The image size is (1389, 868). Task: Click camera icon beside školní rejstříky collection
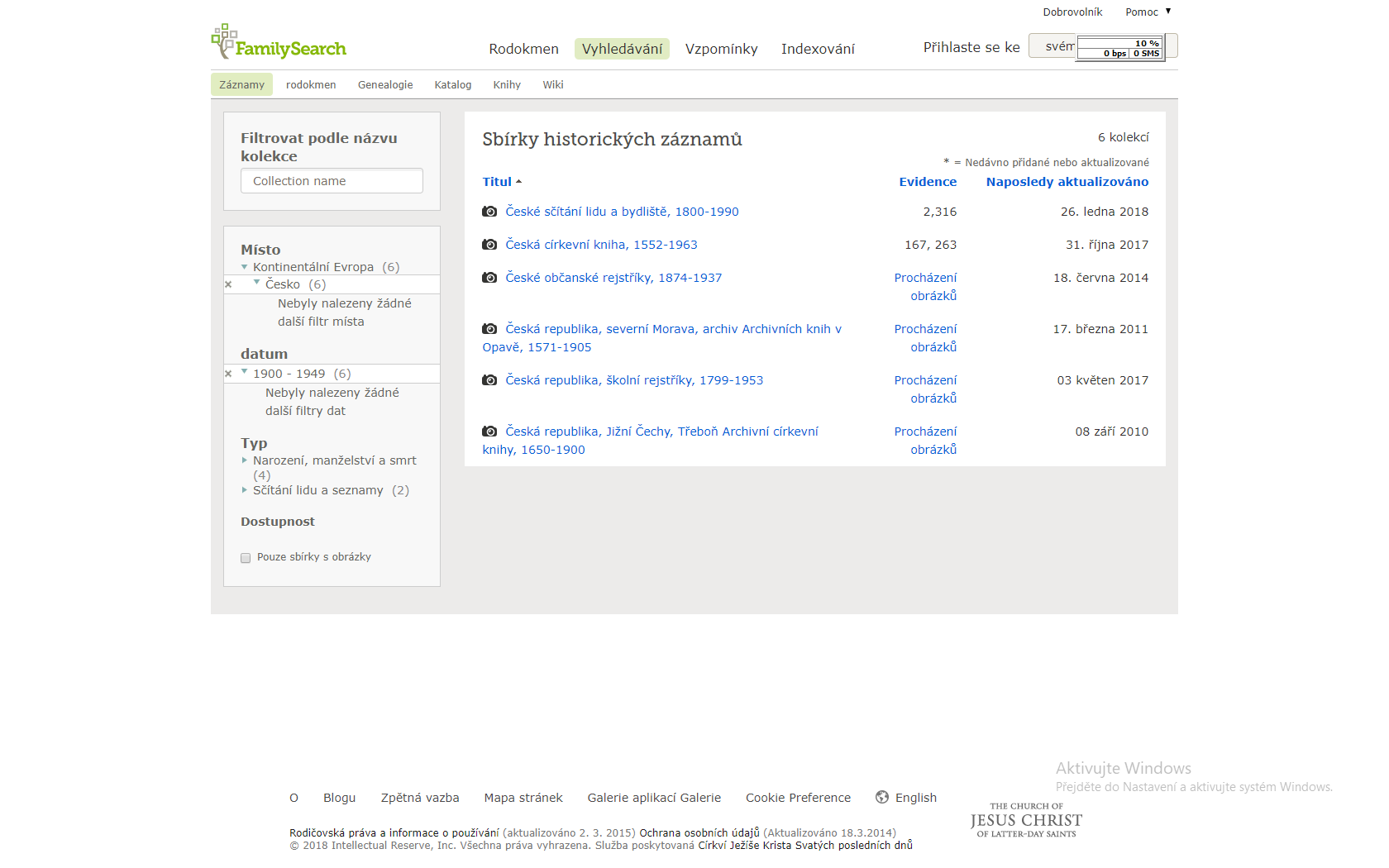[x=489, y=380]
